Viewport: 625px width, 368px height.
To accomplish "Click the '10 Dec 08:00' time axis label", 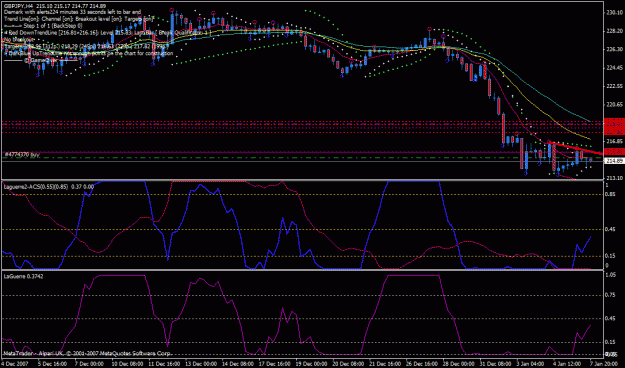I will click(127, 364).
